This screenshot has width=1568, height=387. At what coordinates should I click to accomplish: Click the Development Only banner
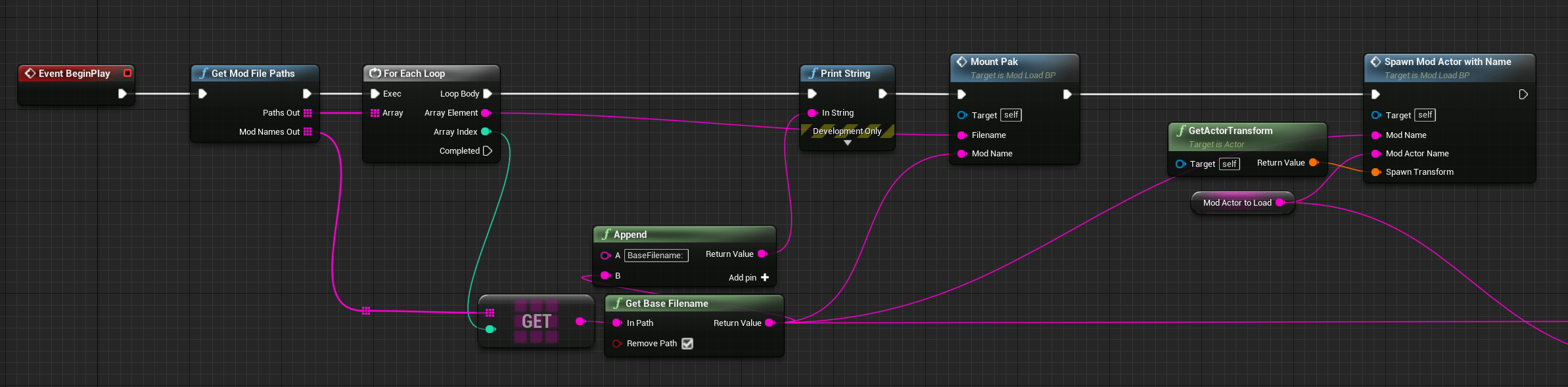pyautogui.click(x=847, y=131)
